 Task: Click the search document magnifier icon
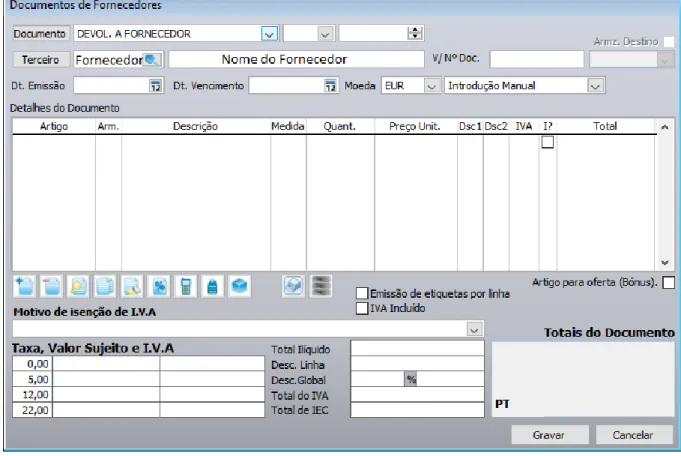78,287
